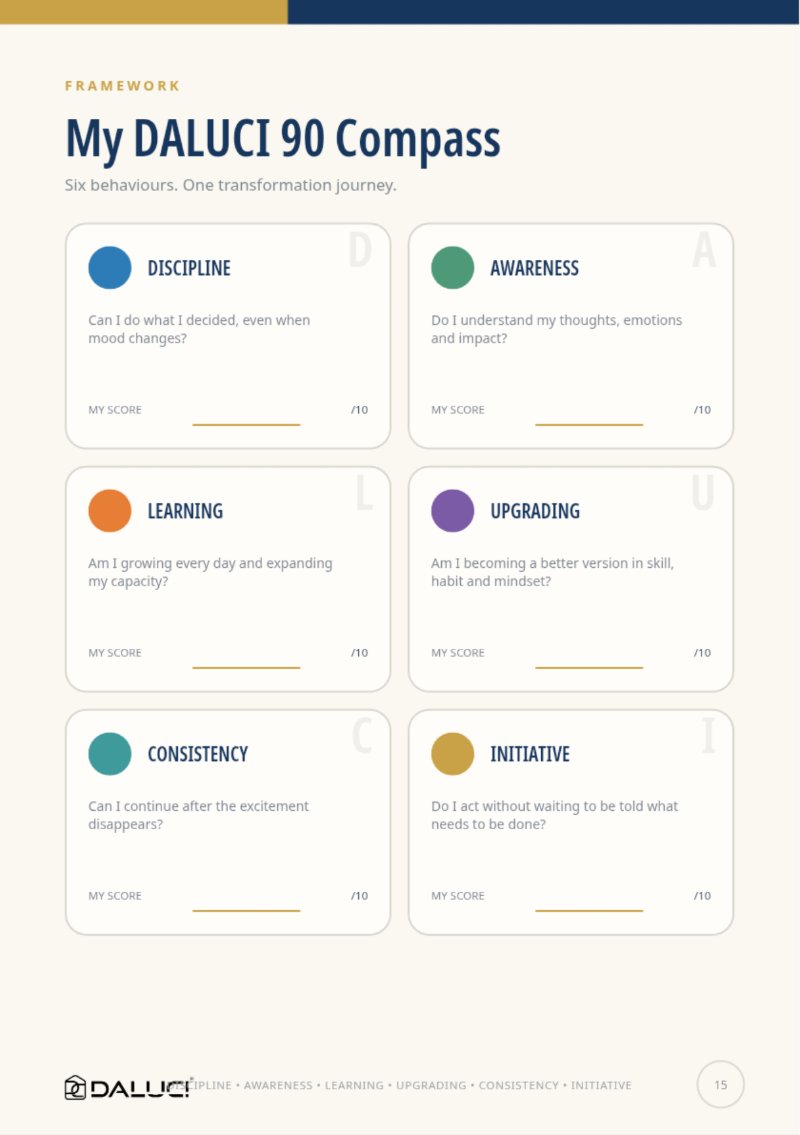Click the Initiative score line field
This screenshot has height=1135, width=800.
coord(589,911)
